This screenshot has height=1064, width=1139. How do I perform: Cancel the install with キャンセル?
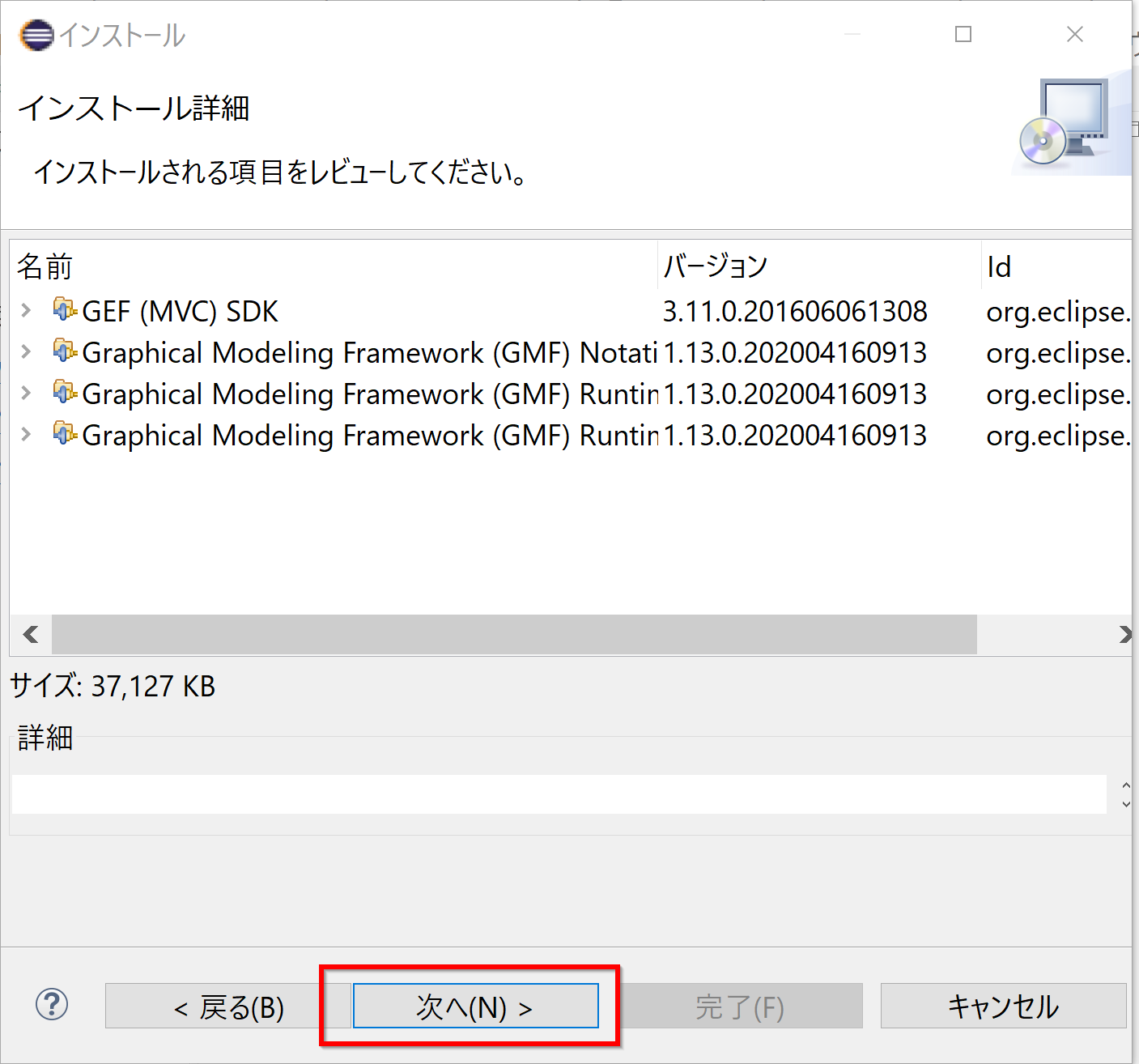click(1003, 1007)
